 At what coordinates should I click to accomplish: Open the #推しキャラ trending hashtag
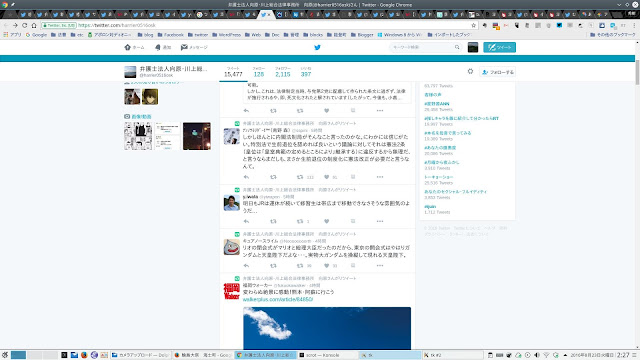[461, 118]
